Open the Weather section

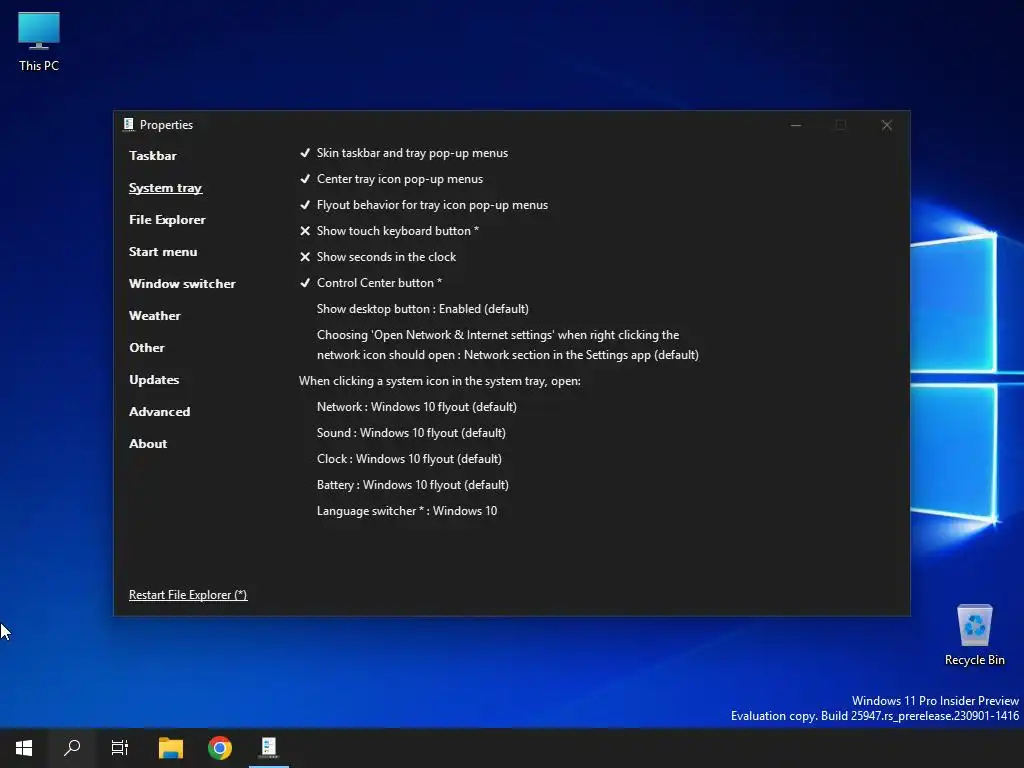[x=155, y=315]
